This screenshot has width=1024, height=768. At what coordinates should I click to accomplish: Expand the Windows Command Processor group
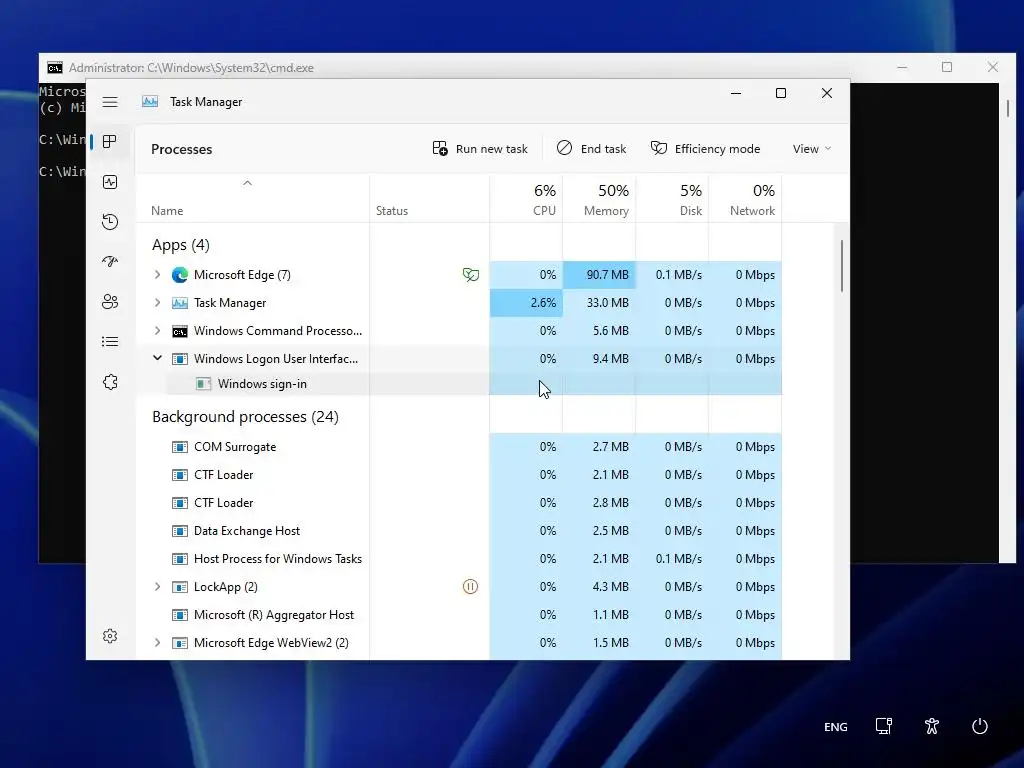[x=157, y=331]
